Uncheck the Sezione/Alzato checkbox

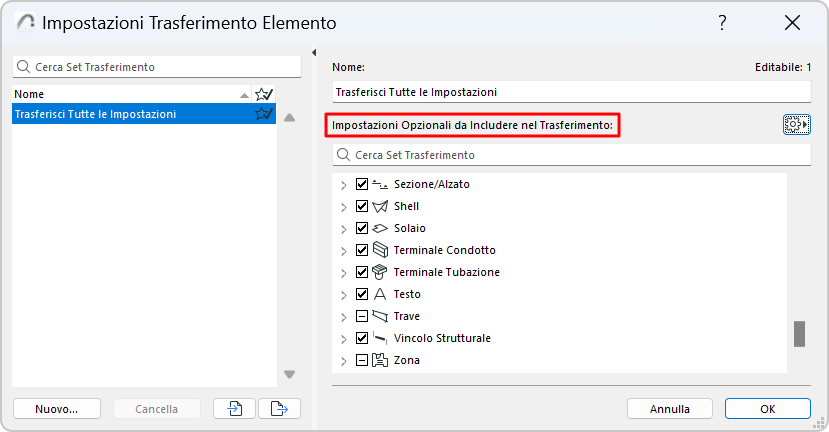(362, 184)
